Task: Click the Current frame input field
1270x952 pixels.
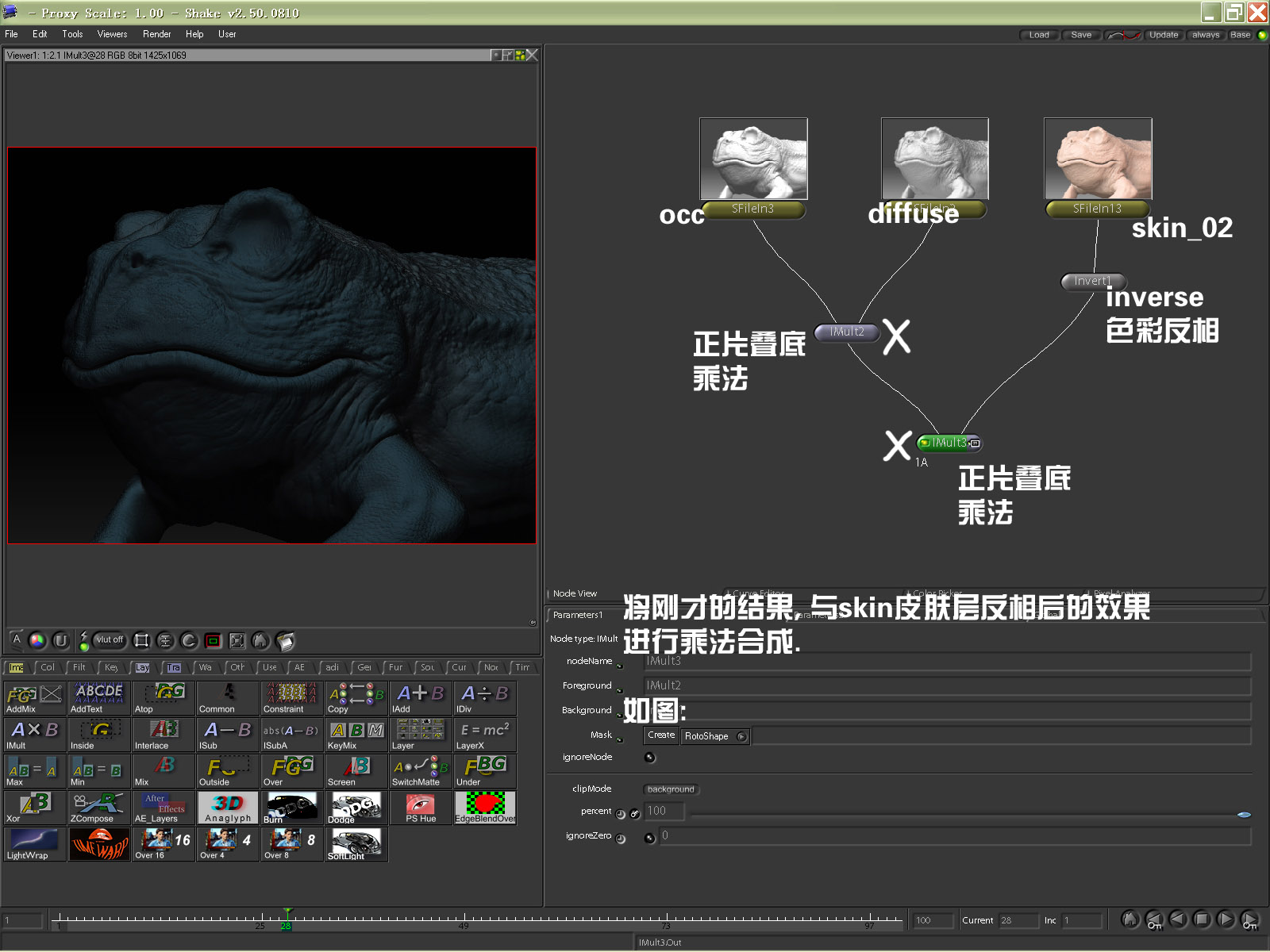Action: 1018,920
